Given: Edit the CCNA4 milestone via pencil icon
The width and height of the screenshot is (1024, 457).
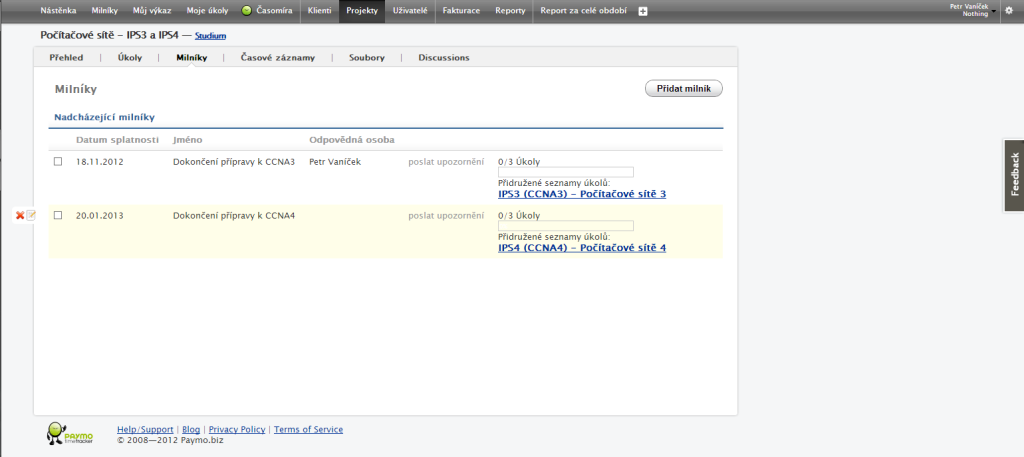Looking at the screenshot, I should click(x=31, y=215).
